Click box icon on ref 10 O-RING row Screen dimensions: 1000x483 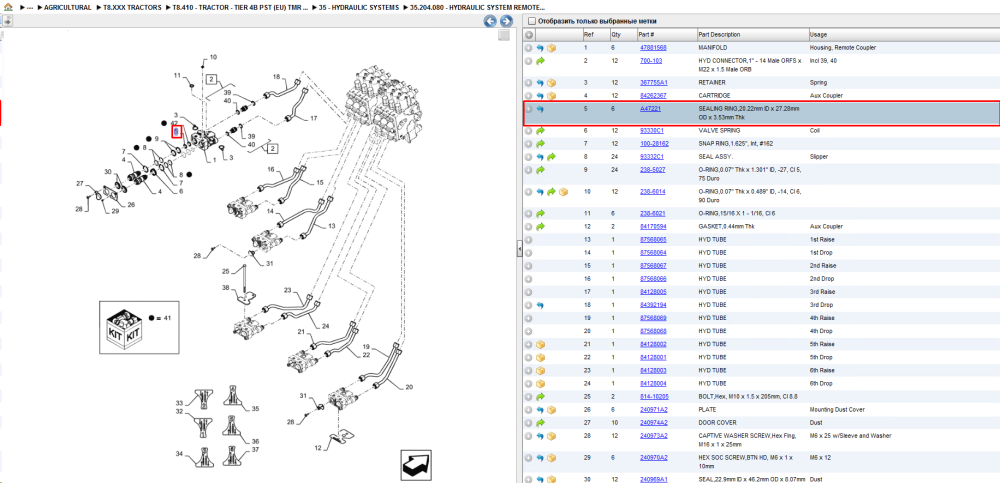pos(563,191)
